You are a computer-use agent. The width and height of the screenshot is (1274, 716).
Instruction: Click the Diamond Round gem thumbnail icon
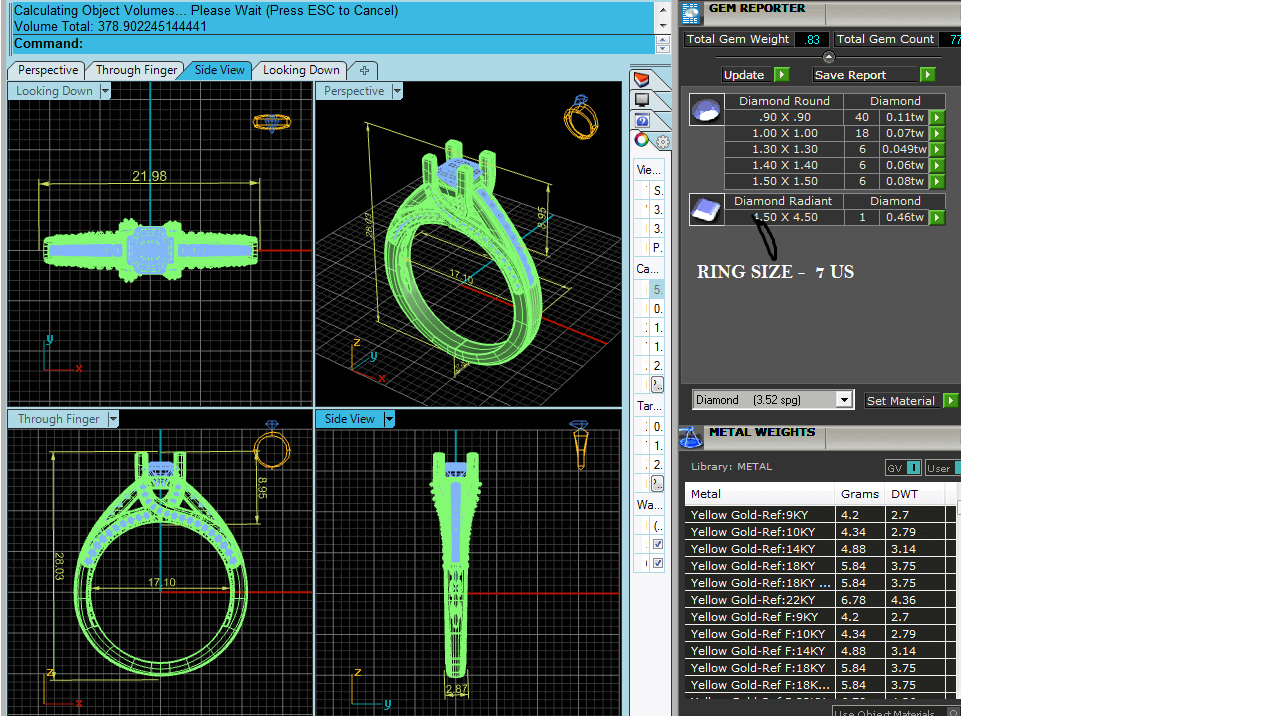pyautogui.click(x=706, y=109)
